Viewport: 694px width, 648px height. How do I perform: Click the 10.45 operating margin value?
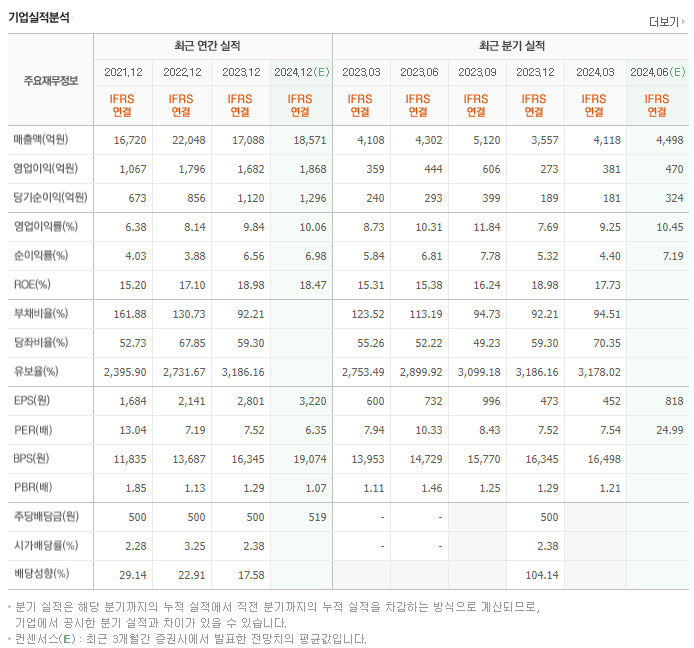(670, 227)
